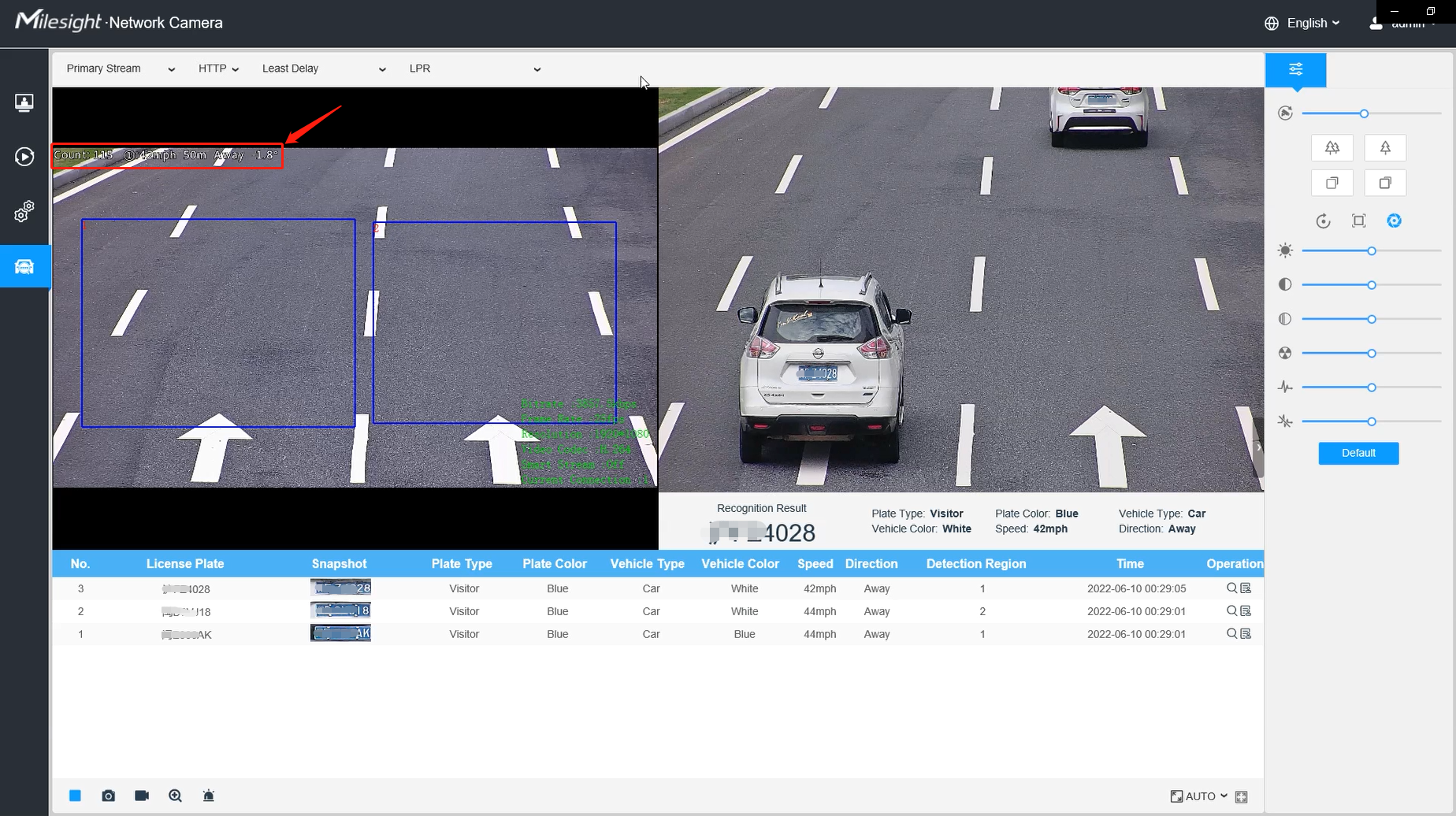Image resolution: width=1456 pixels, height=816 pixels.
Task: Click the zoom in (single tree) button
Action: (x=1384, y=147)
